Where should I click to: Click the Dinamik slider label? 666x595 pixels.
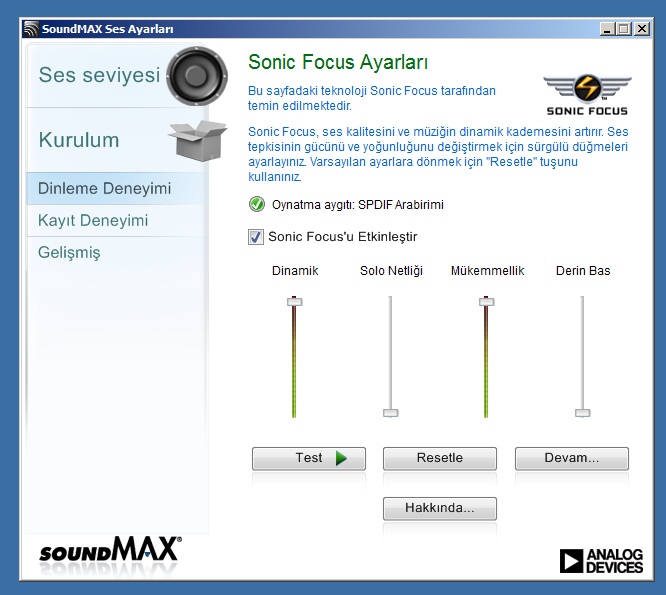295,271
